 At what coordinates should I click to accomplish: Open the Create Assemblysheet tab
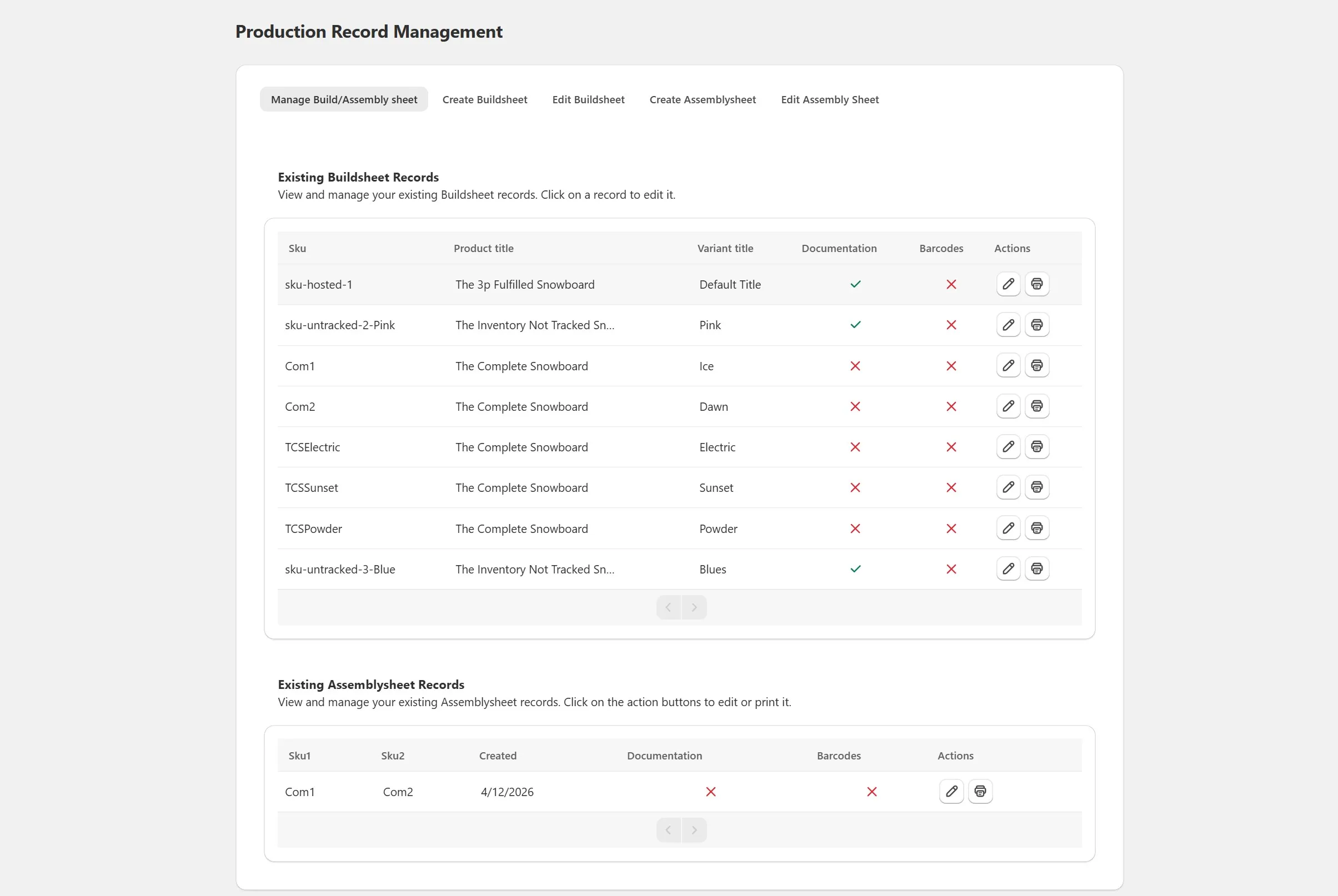pyautogui.click(x=703, y=99)
